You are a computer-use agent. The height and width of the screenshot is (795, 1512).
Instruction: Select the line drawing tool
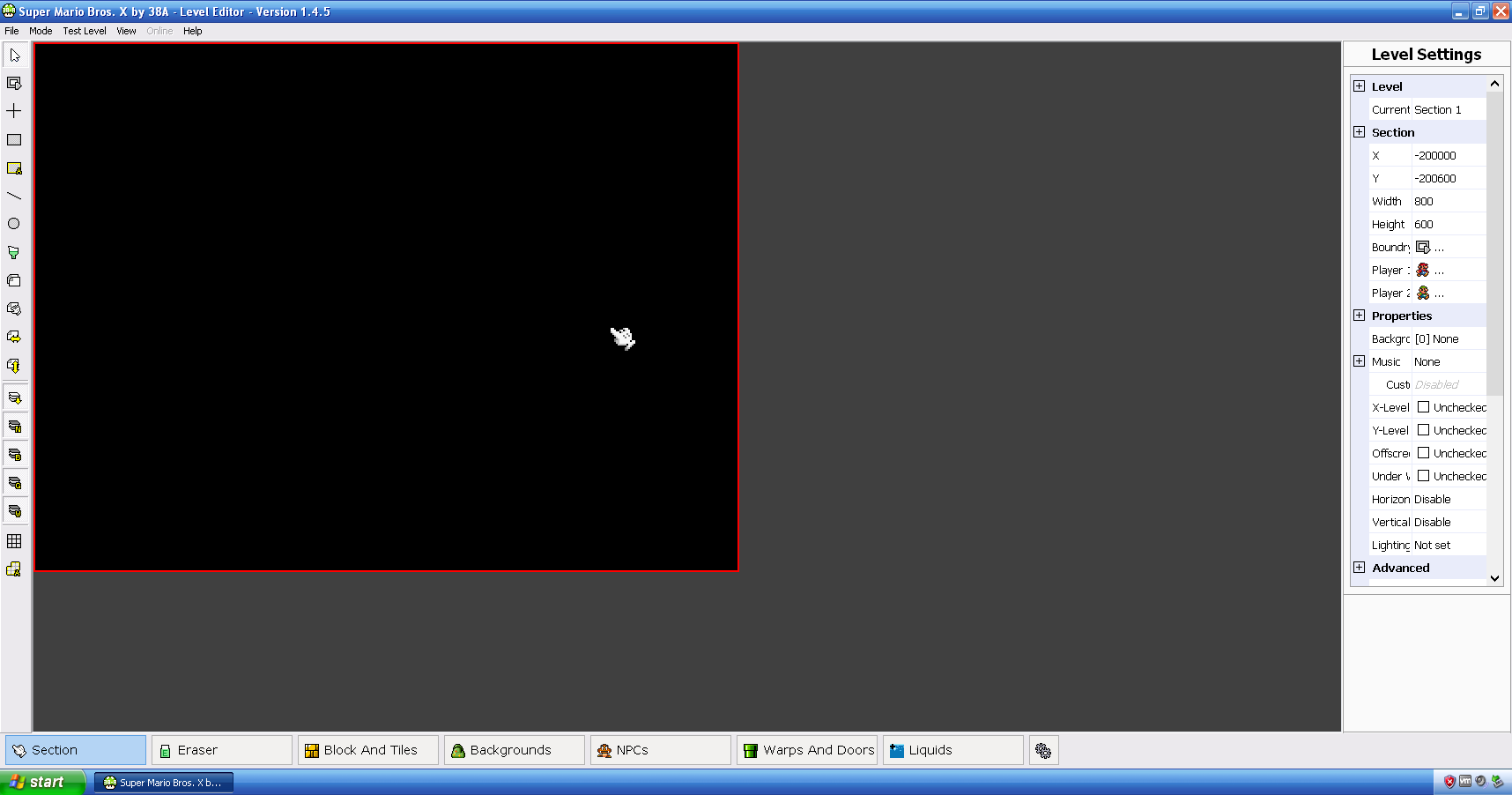(x=14, y=196)
